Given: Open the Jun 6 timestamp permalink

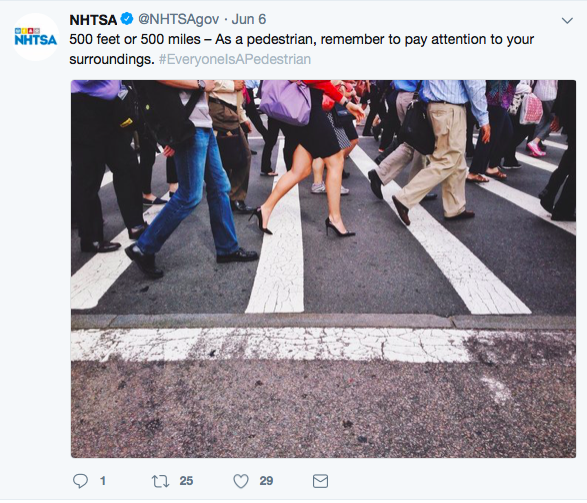Looking at the screenshot, I should [249, 19].
